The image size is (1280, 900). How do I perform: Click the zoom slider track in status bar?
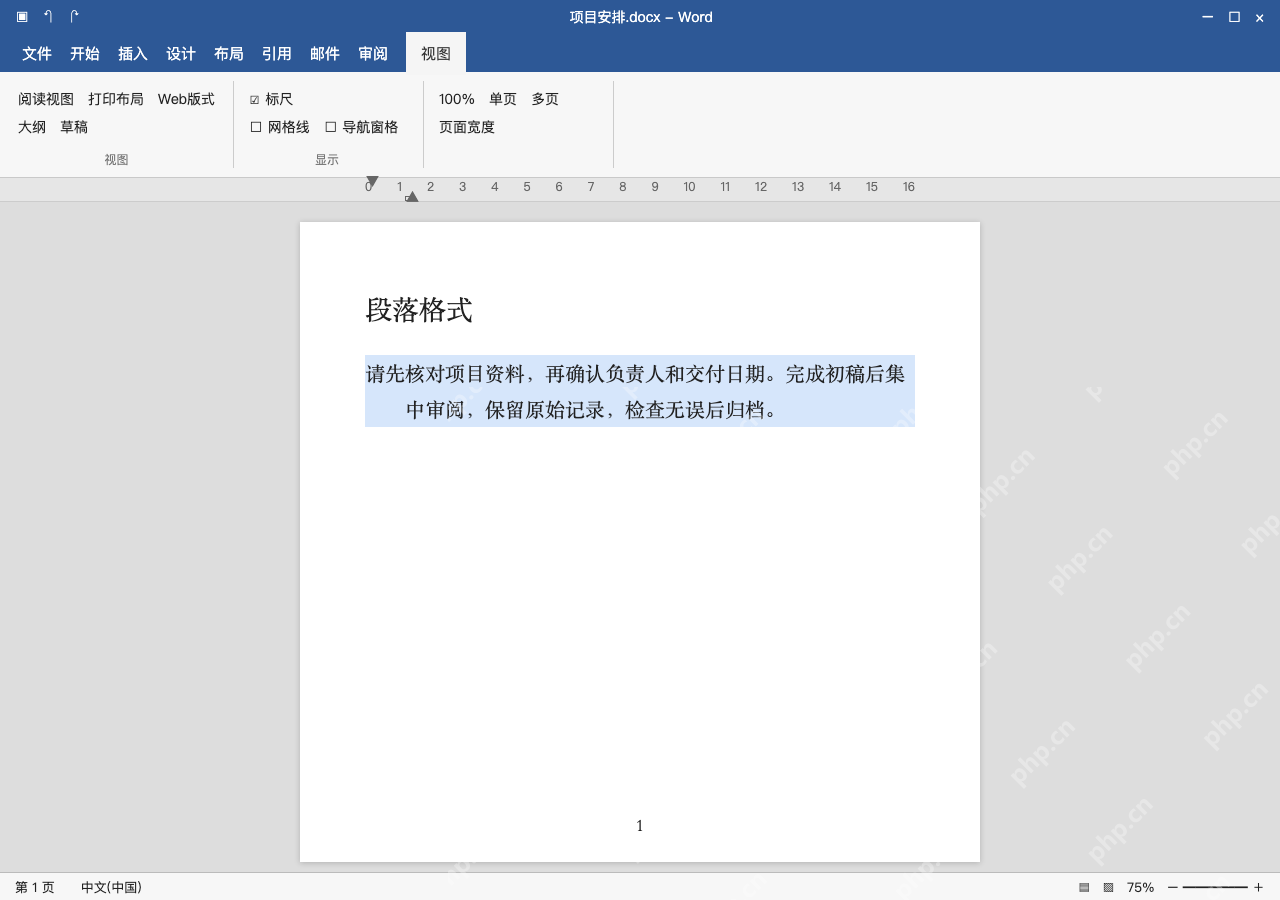click(1215, 887)
